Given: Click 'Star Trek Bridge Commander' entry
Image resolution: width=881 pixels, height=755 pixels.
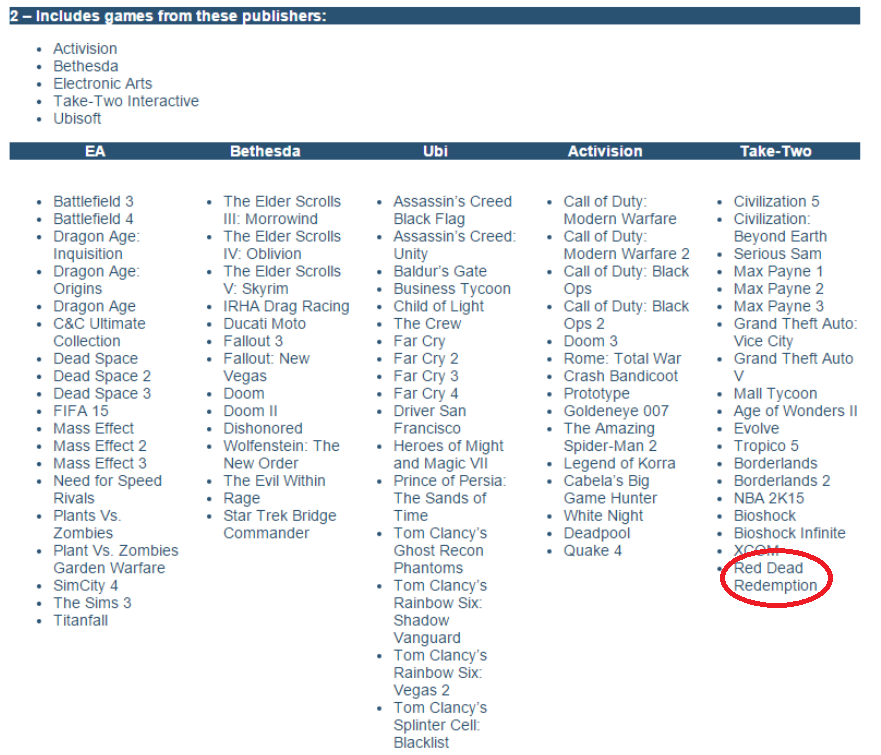Looking at the screenshot, I should click(280, 524).
